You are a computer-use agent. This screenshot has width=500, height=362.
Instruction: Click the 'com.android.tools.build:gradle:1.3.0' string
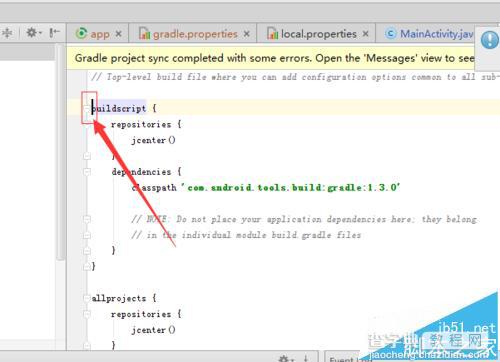click(x=290, y=188)
